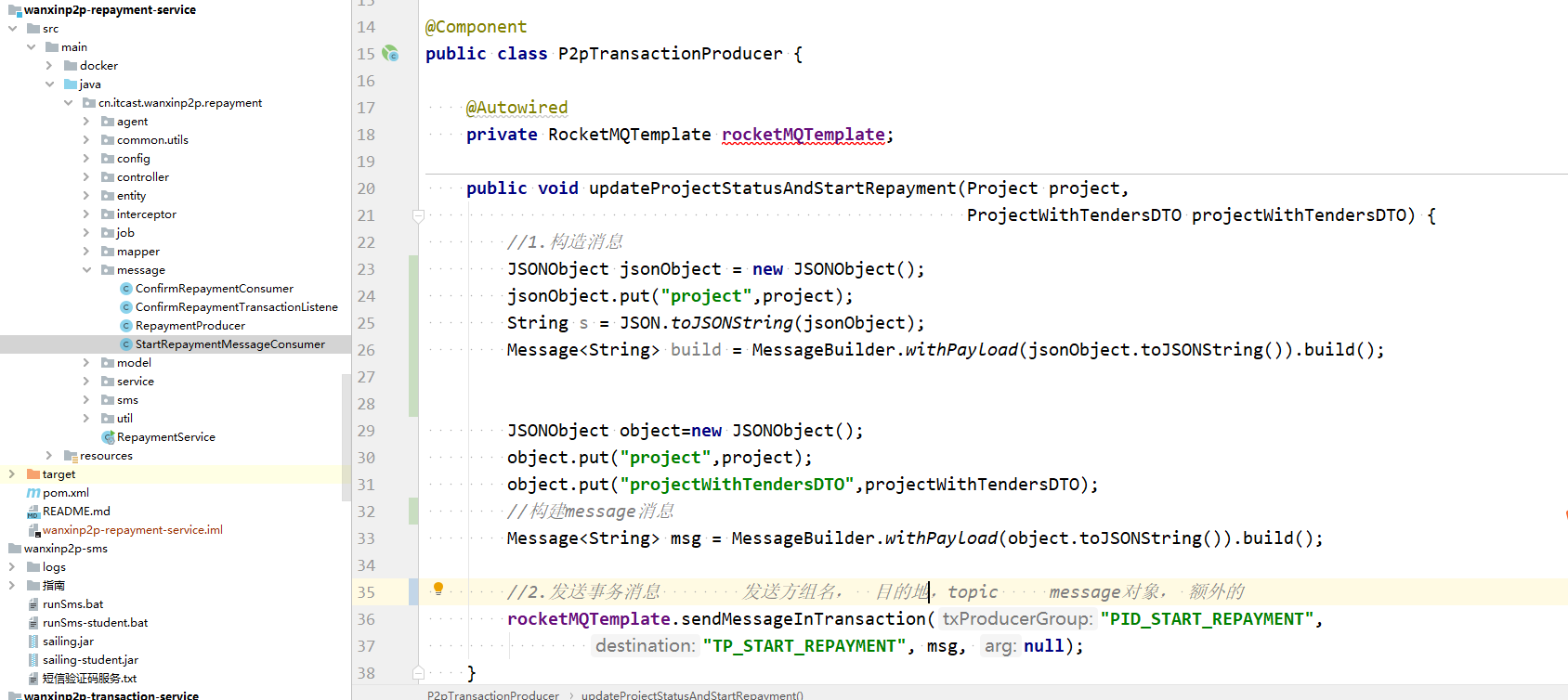
Task: Click the green change marker beside line 32
Action: (413, 512)
